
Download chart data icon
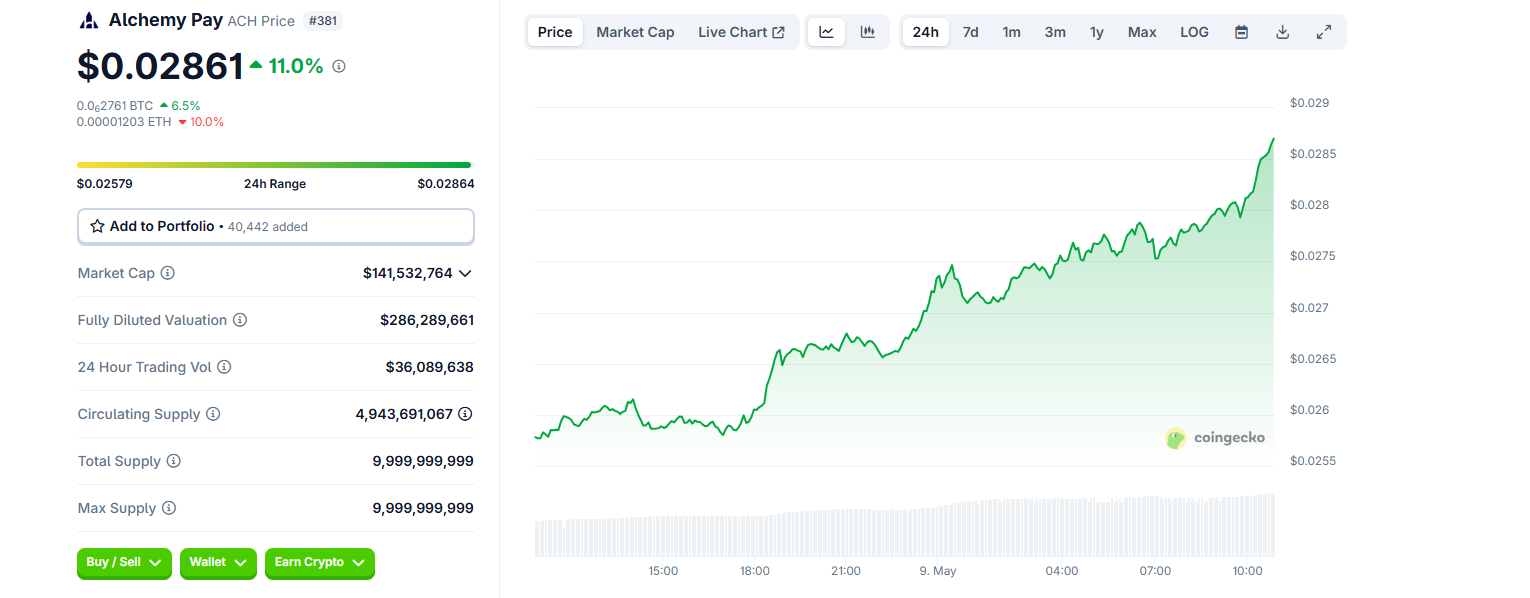click(1283, 32)
